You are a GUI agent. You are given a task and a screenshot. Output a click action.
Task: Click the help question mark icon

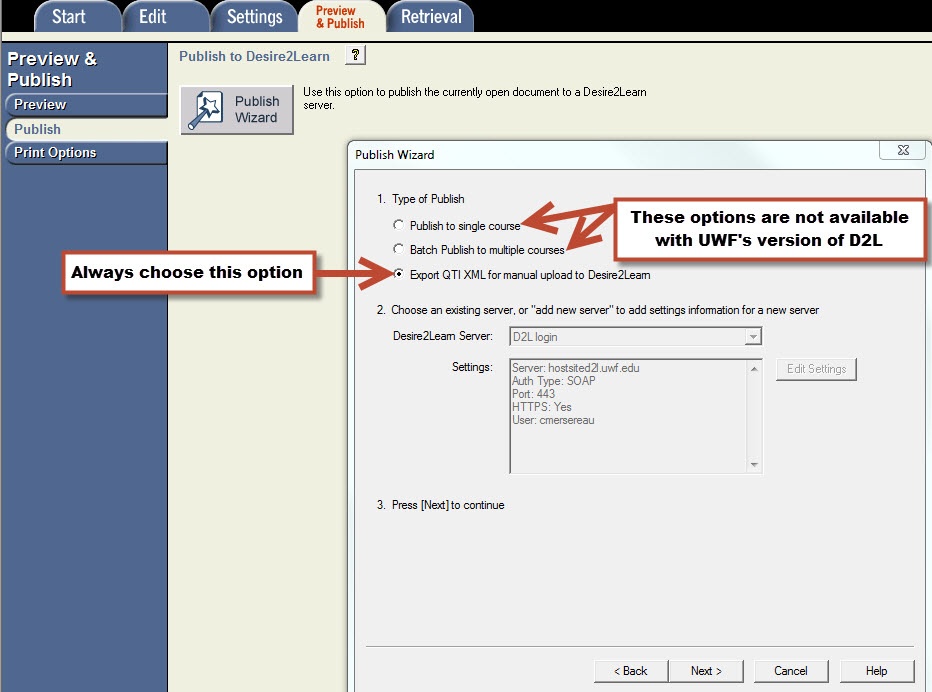(x=355, y=56)
